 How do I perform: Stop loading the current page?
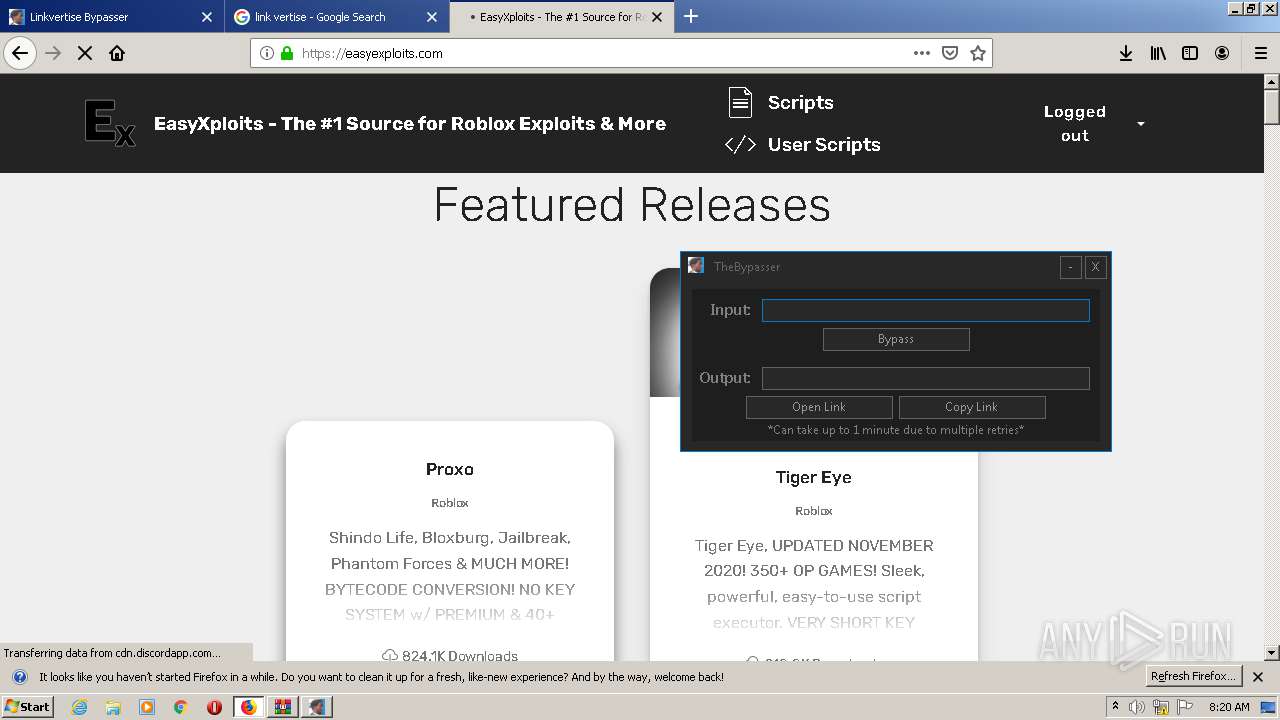pos(85,53)
